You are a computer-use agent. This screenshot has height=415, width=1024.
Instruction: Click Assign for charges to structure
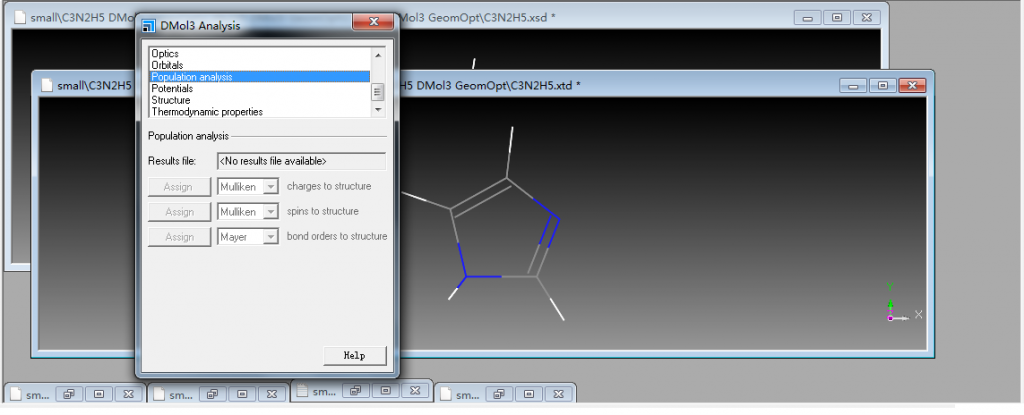(x=180, y=187)
